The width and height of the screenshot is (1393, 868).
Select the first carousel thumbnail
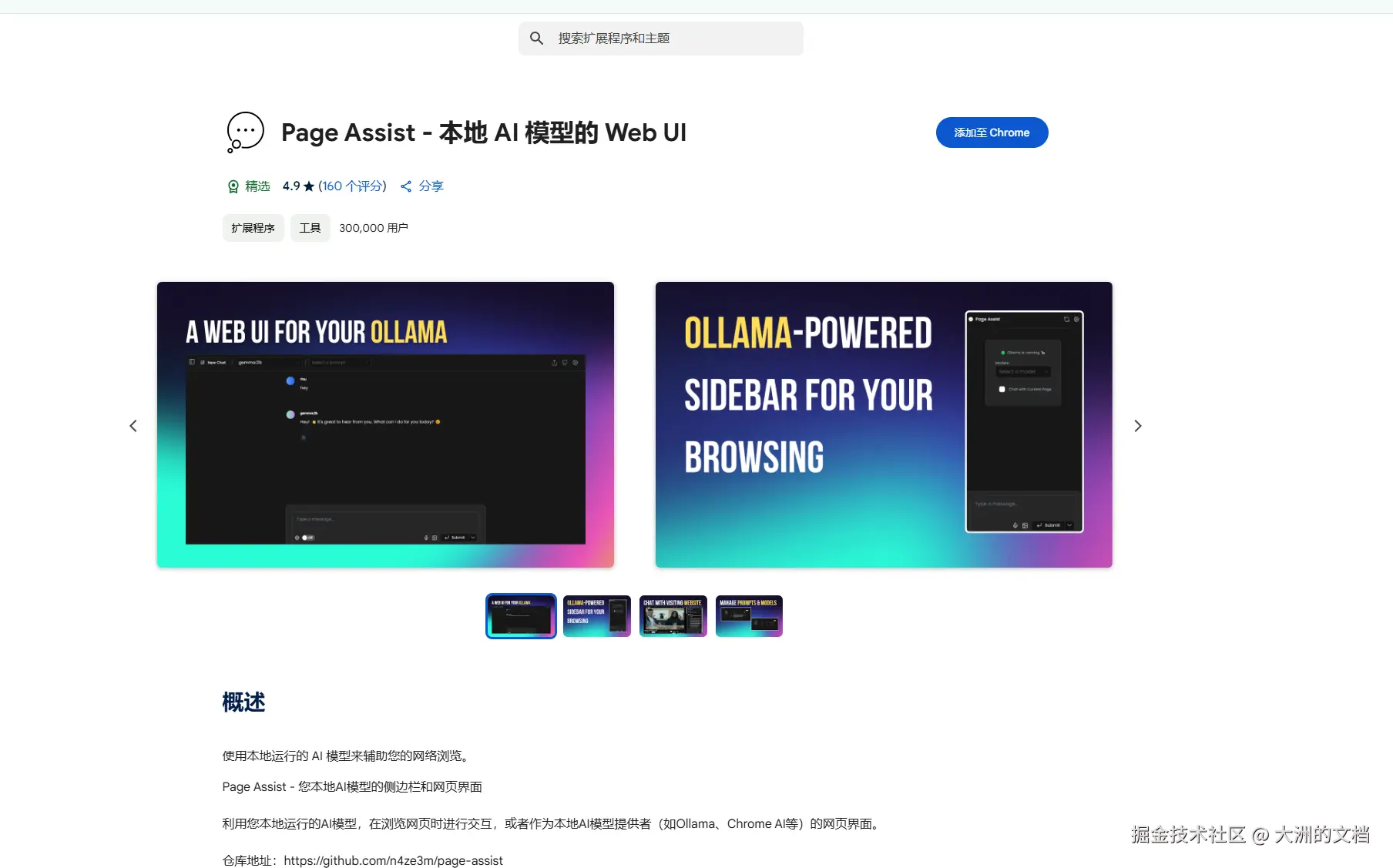coord(521,616)
